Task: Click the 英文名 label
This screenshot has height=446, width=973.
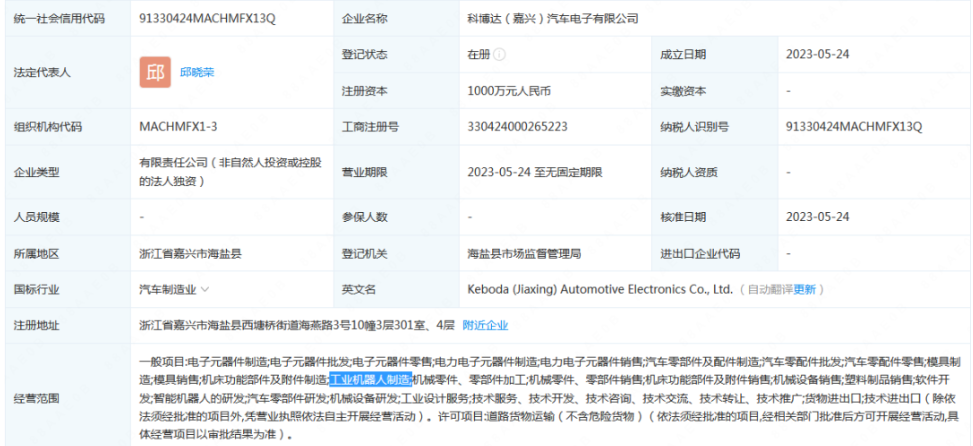Action: pos(359,289)
